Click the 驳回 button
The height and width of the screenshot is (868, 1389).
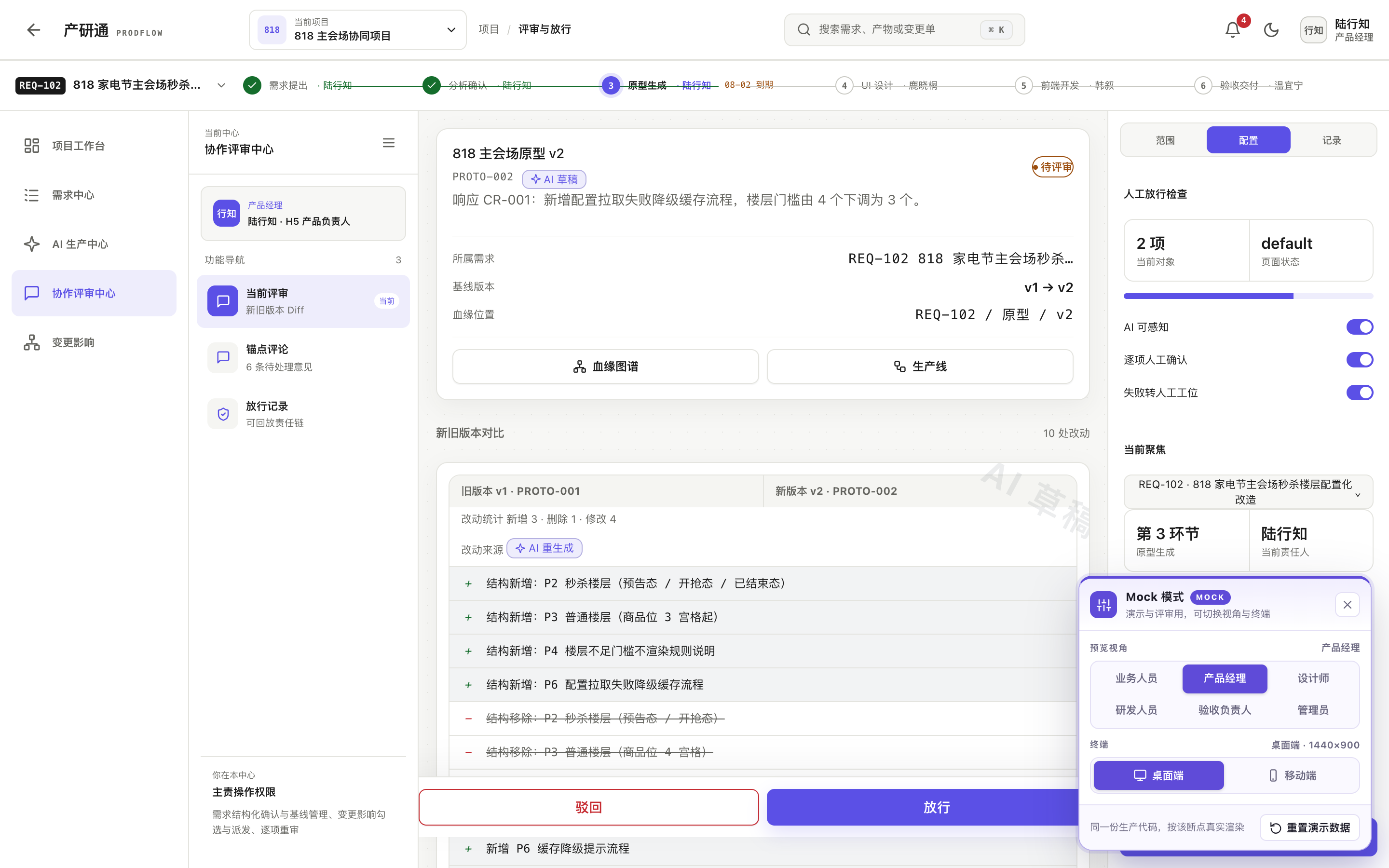pos(588,807)
